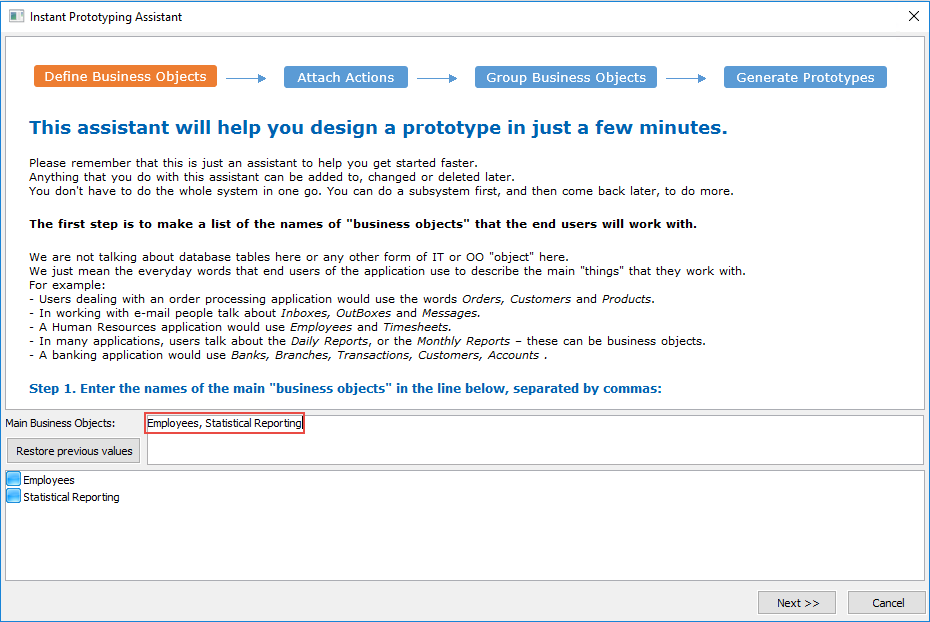The width and height of the screenshot is (930, 622).
Task: Click the arrow before Generate Prototypes
Action: tap(686, 78)
